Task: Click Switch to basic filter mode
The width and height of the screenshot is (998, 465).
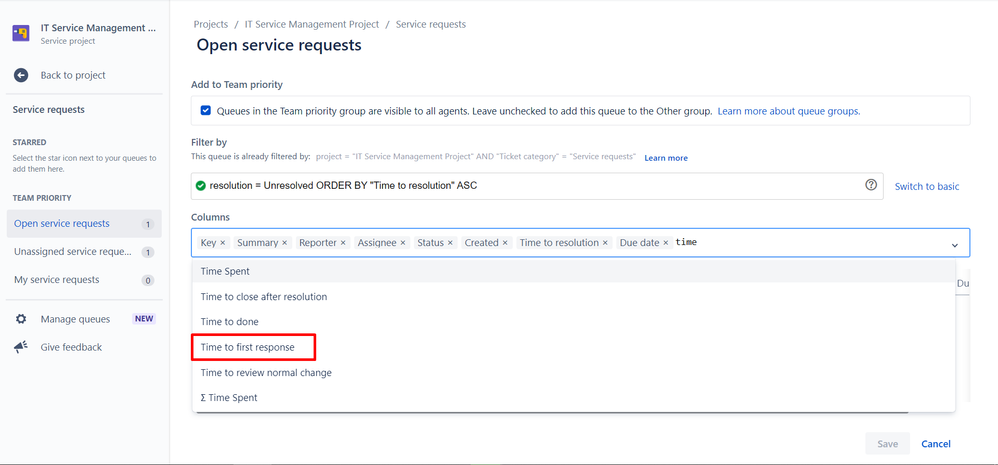Action: (x=927, y=186)
